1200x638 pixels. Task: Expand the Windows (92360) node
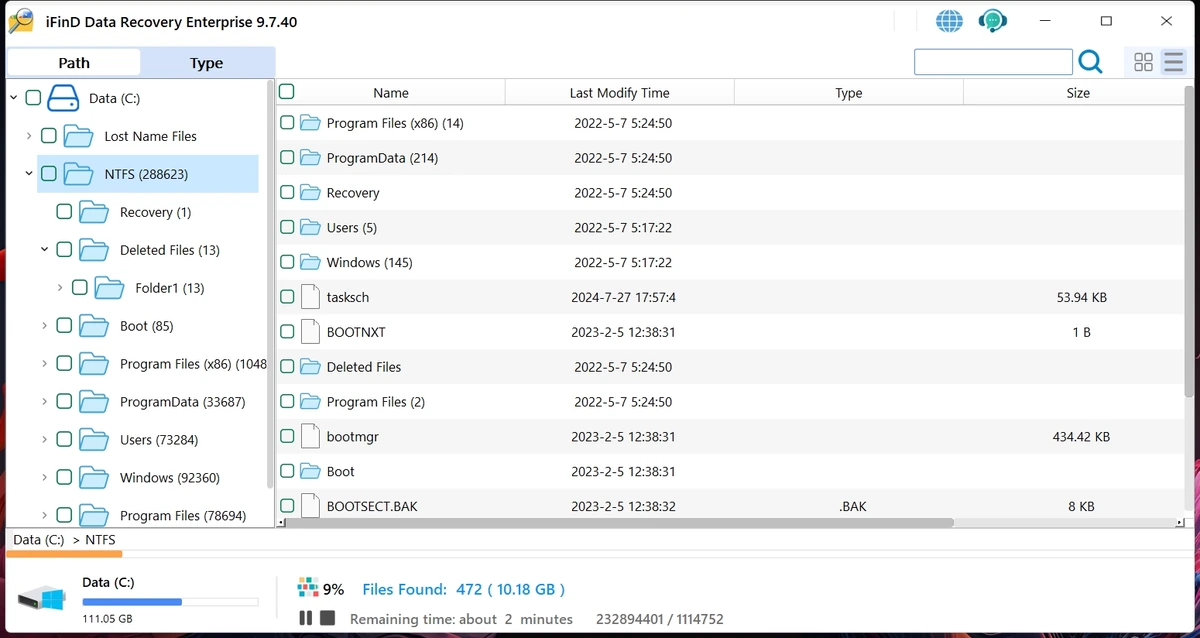click(44, 478)
